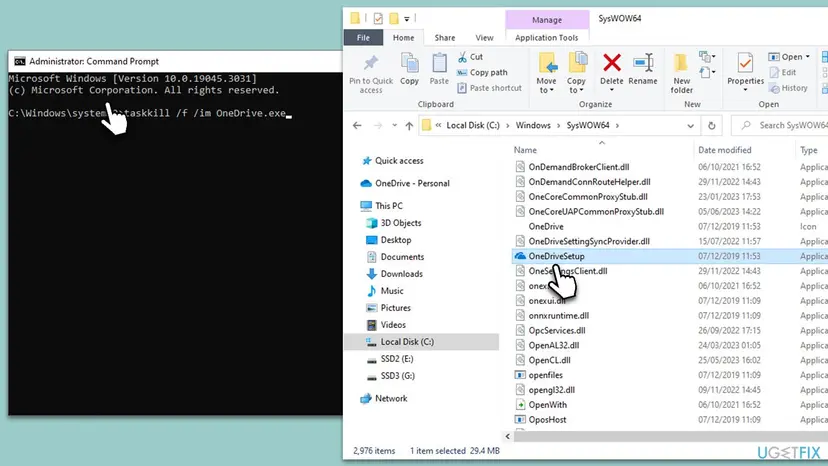828x466 pixels.
Task: Open the File menu tab
Action: pyautogui.click(x=363, y=38)
